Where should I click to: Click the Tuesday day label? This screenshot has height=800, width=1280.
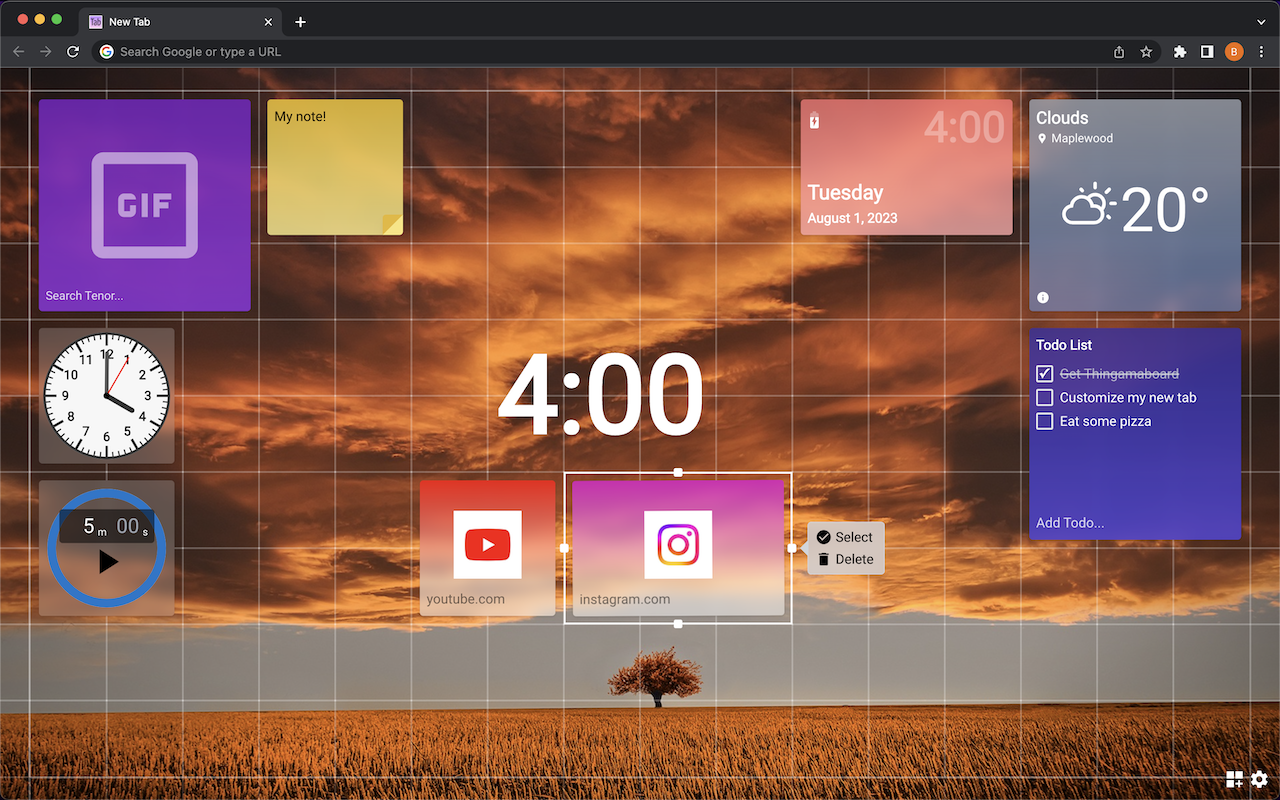click(x=845, y=193)
